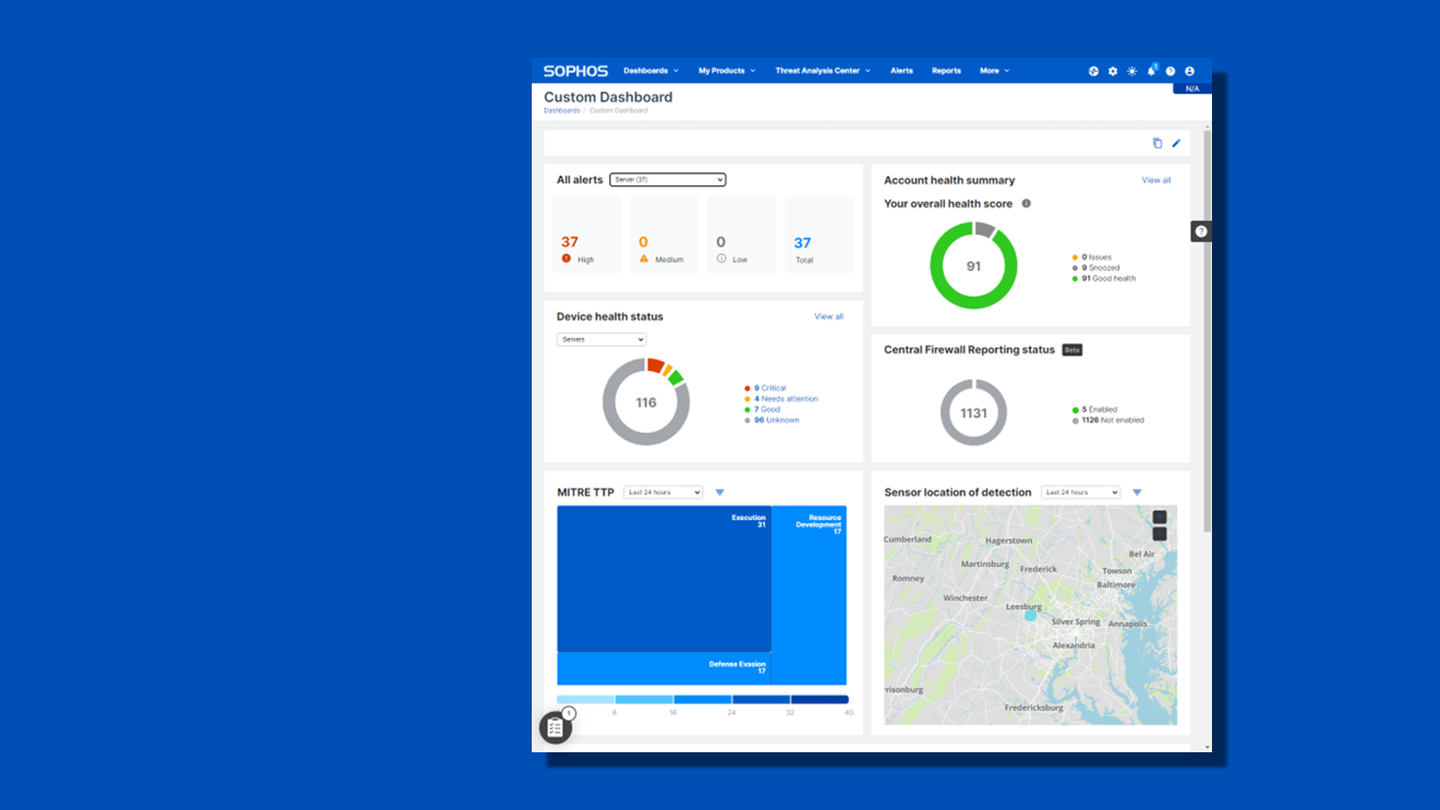
Task: Open the MITRE TTP filter funnel icon
Action: coord(719,492)
